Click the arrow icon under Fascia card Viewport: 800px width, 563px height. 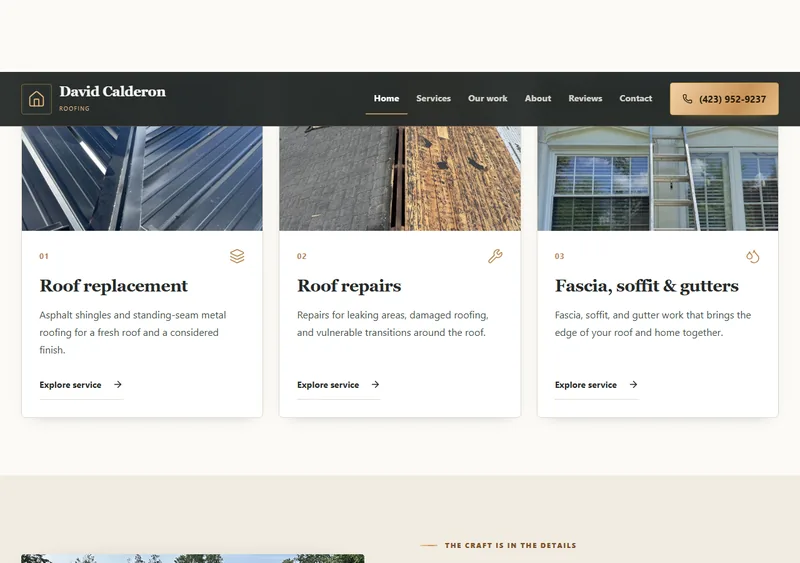coord(633,384)
